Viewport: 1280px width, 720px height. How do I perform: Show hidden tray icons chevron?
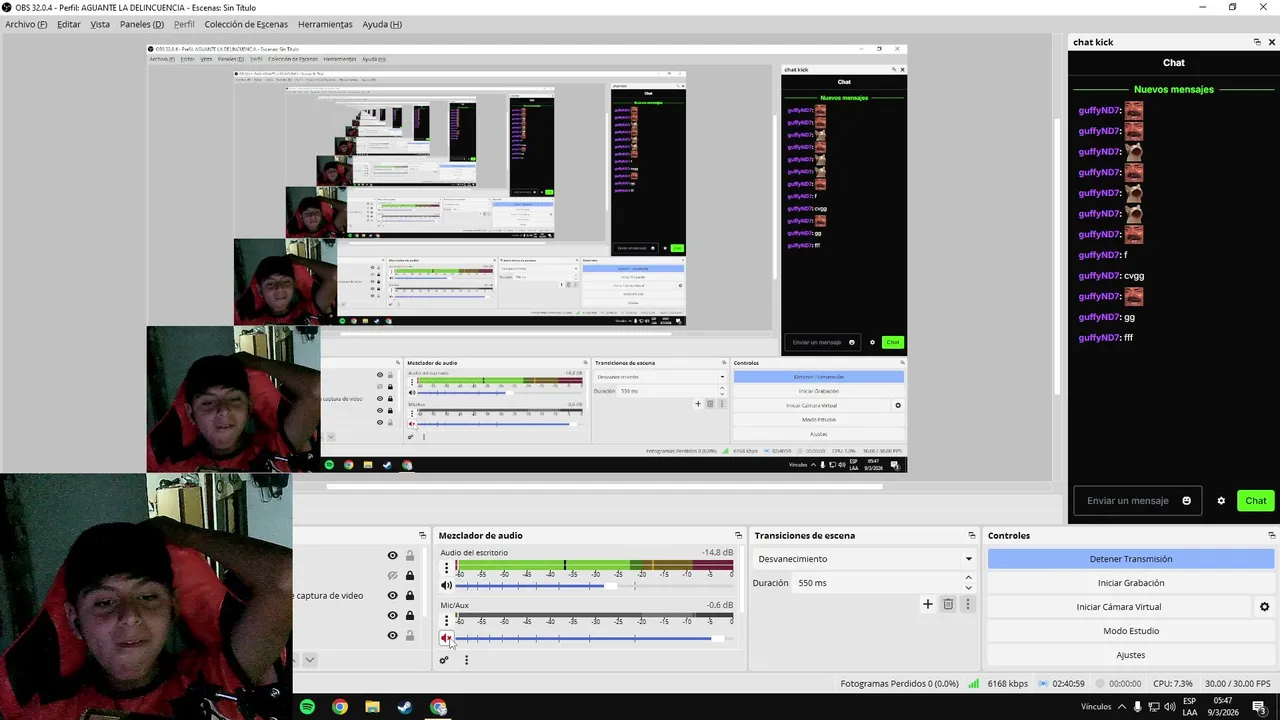[x=1122, y=707]
